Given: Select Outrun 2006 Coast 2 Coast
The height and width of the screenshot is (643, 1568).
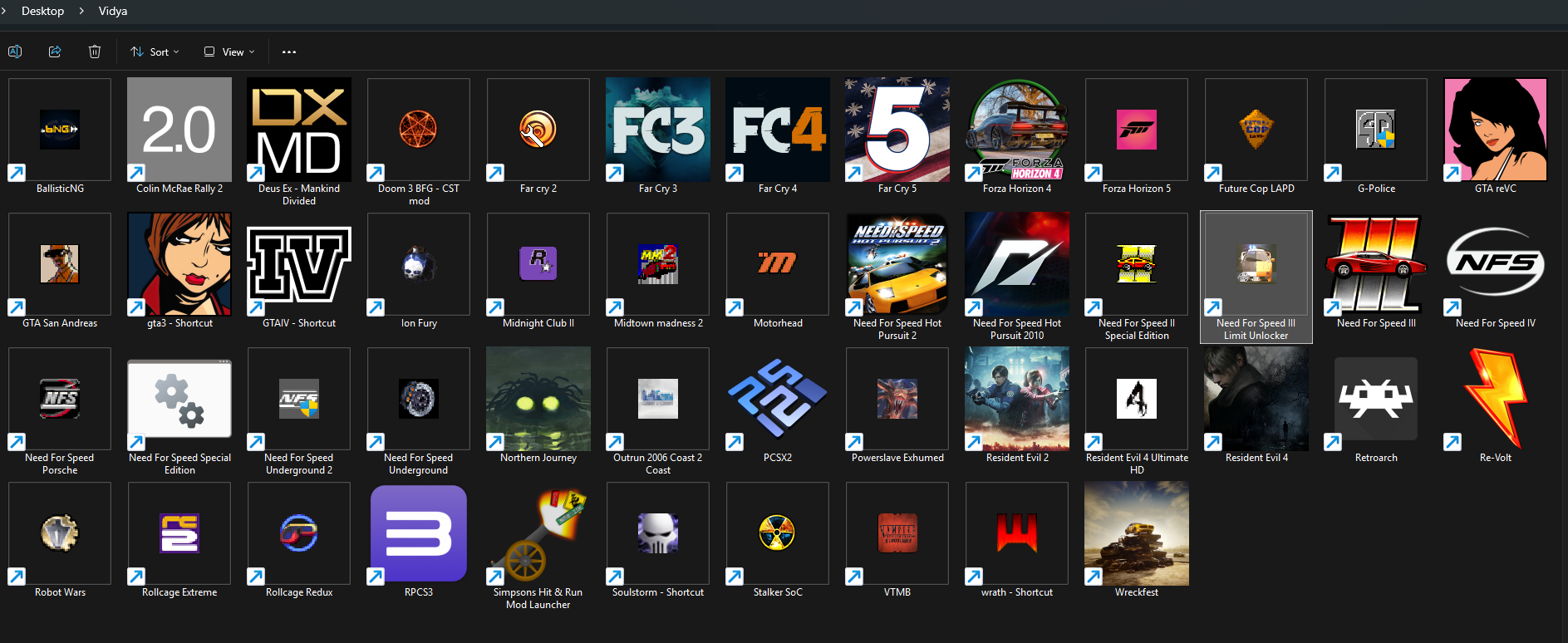Looking at the screenshot, I should coord(658,399).
